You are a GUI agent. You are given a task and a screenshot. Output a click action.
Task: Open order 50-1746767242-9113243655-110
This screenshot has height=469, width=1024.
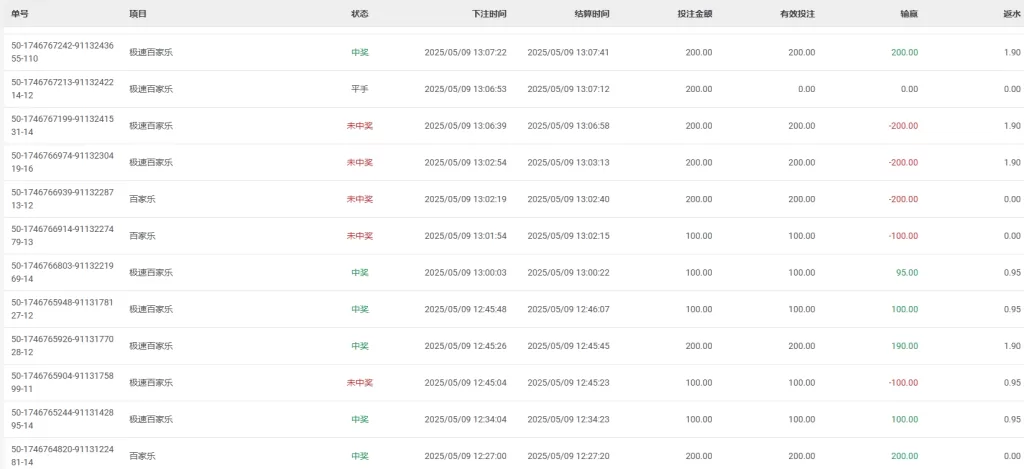pos(56,52)
